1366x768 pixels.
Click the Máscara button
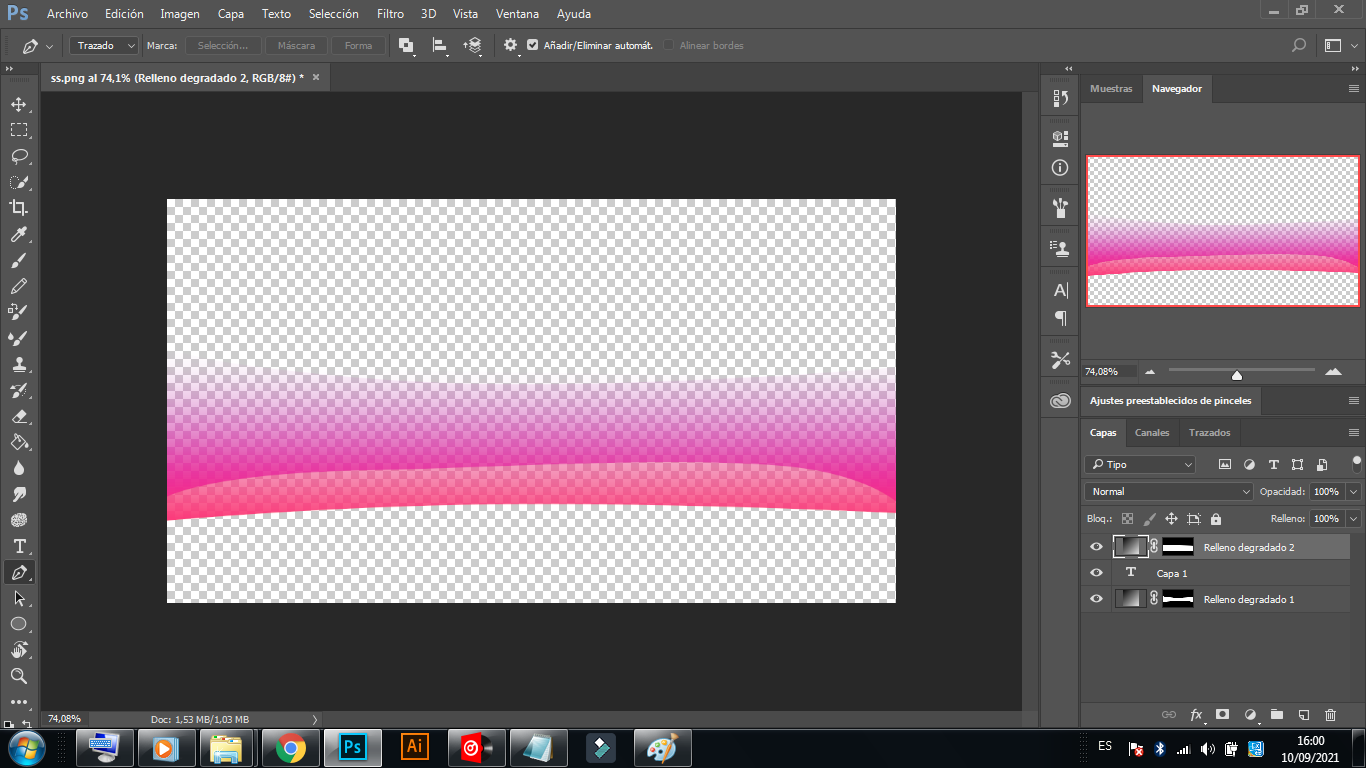pos(296,45)
